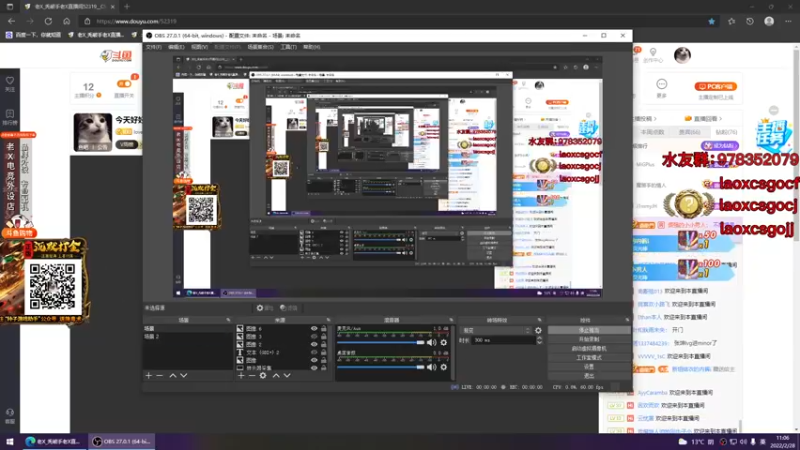Remove the selected source with the minus icon
This screenshot has height=450, width=800.
(252, 376)
